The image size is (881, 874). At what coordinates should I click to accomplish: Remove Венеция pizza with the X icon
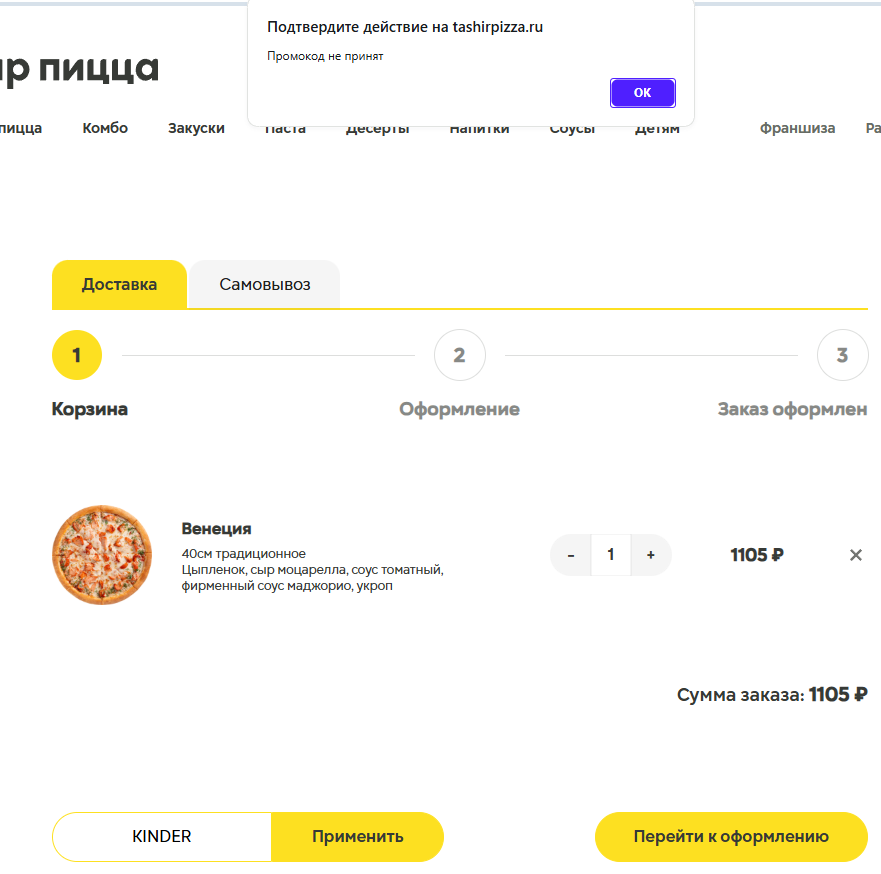tap(855, 555)
